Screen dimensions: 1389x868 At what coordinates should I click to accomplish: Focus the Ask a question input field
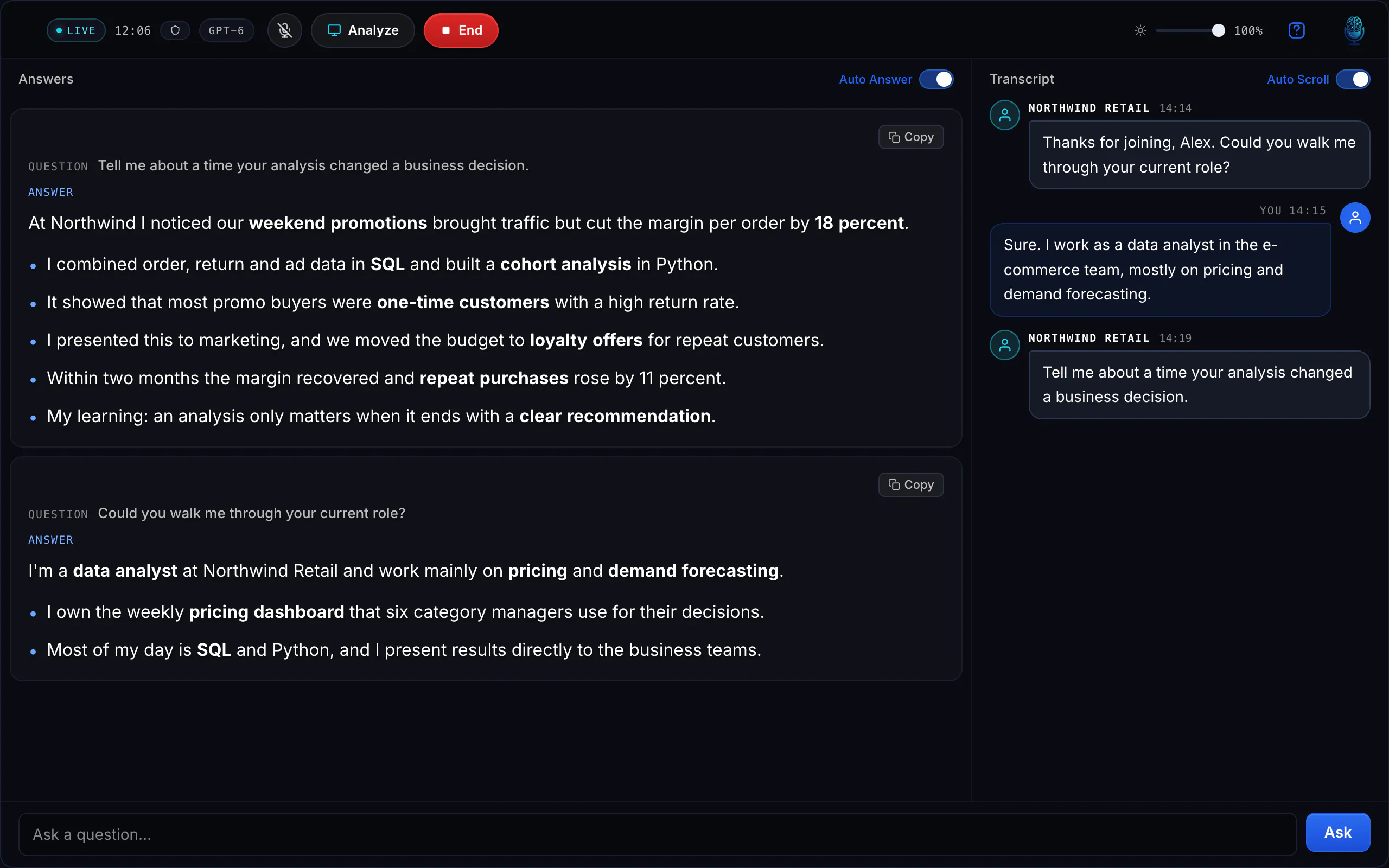coord(657,834)
